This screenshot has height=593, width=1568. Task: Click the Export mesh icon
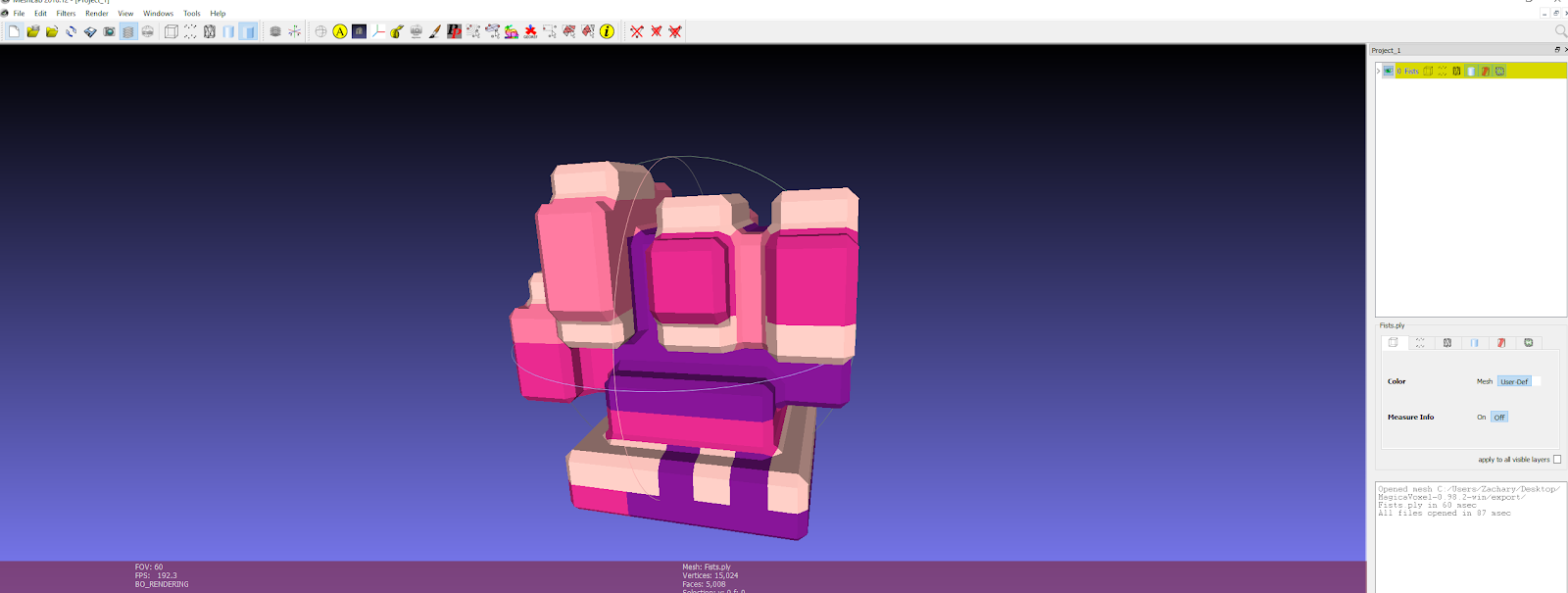pyautogui.click(x=90, y=31)
